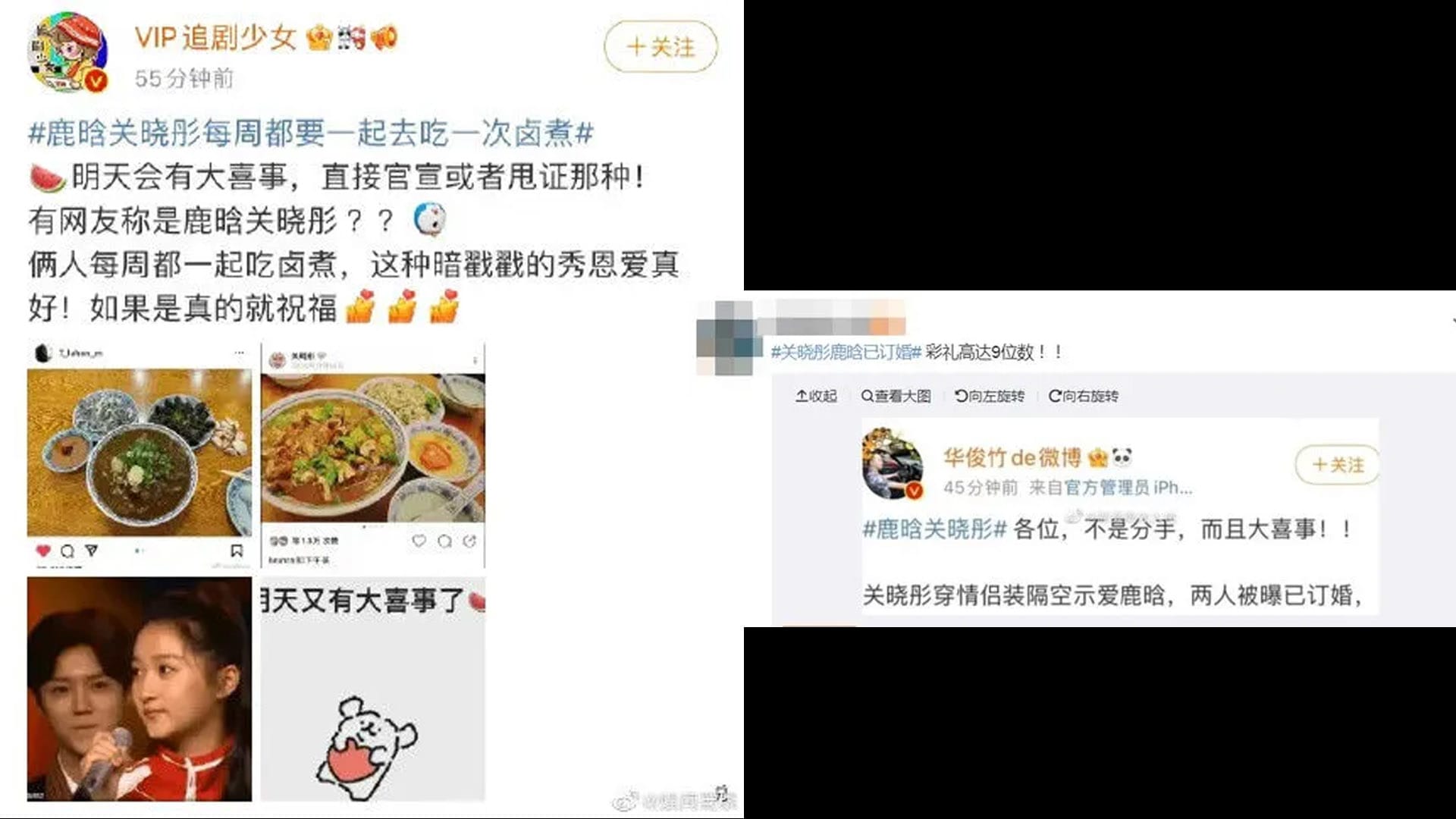
Task: Click the 华俊竹de微博 username
Action: pos(1012,457)
